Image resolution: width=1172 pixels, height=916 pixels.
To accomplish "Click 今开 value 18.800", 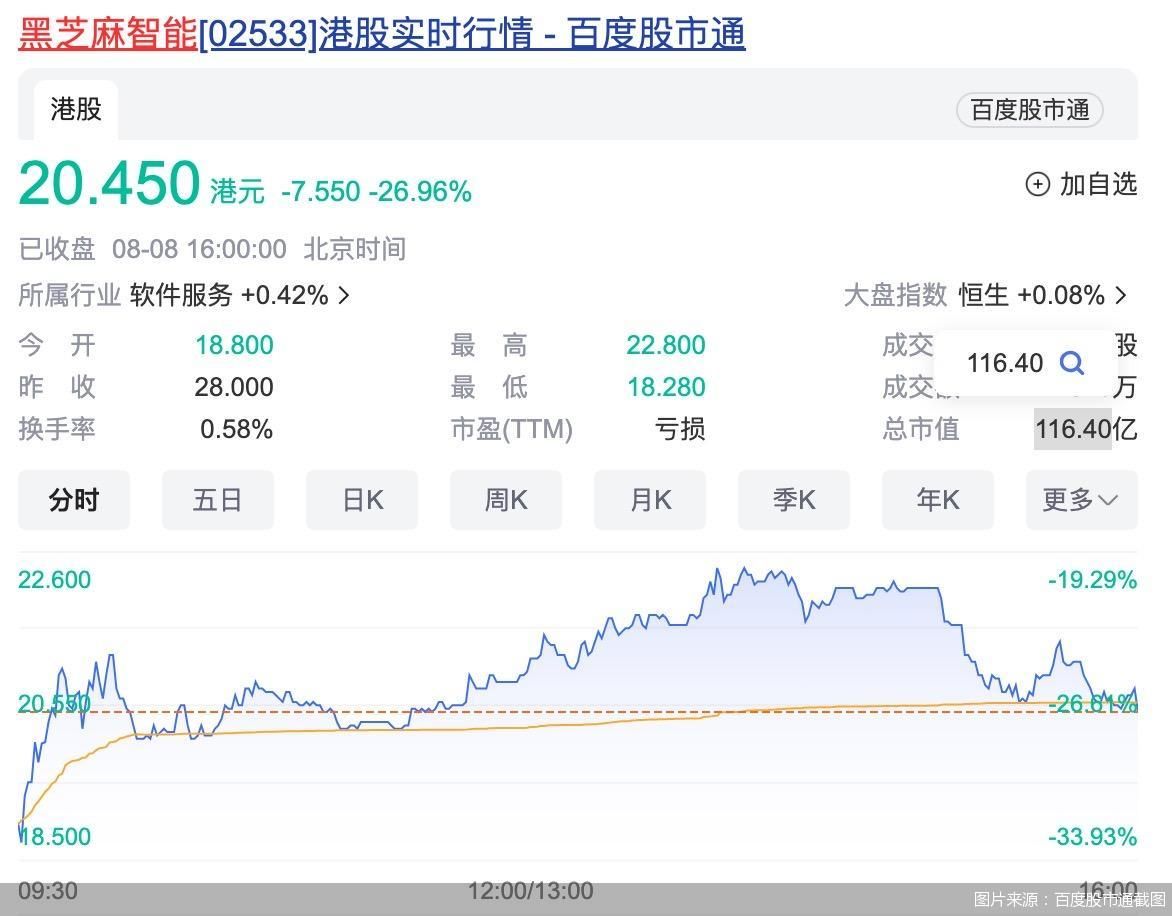I will pyautogui.click(x=234, y=345).
